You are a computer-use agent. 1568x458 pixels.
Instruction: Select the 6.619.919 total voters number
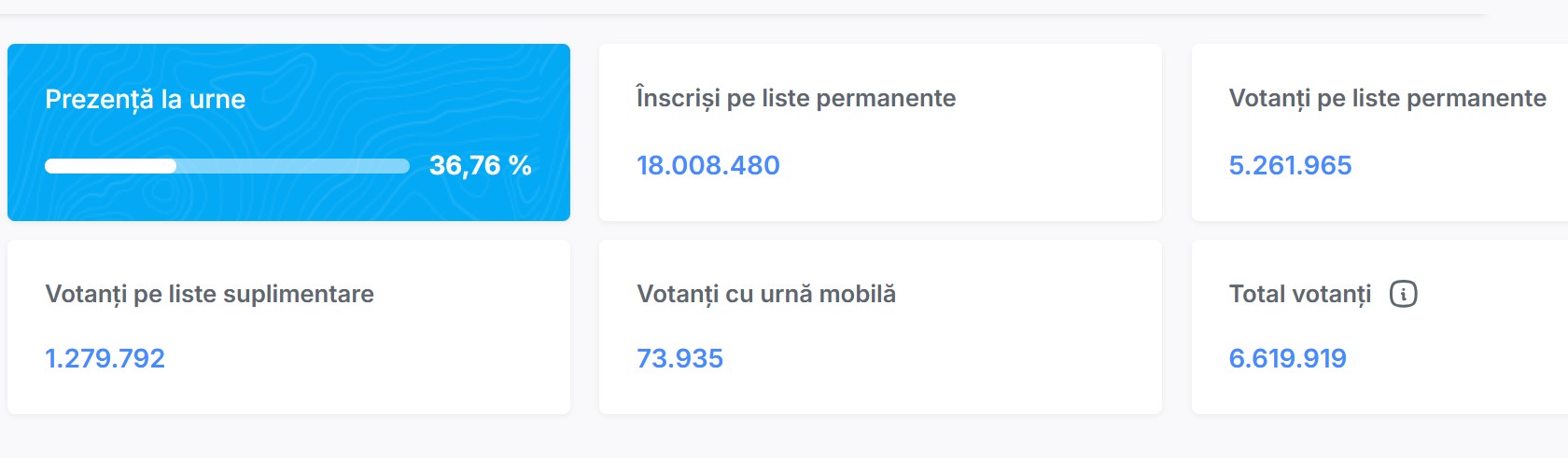tap(1287, 359)
